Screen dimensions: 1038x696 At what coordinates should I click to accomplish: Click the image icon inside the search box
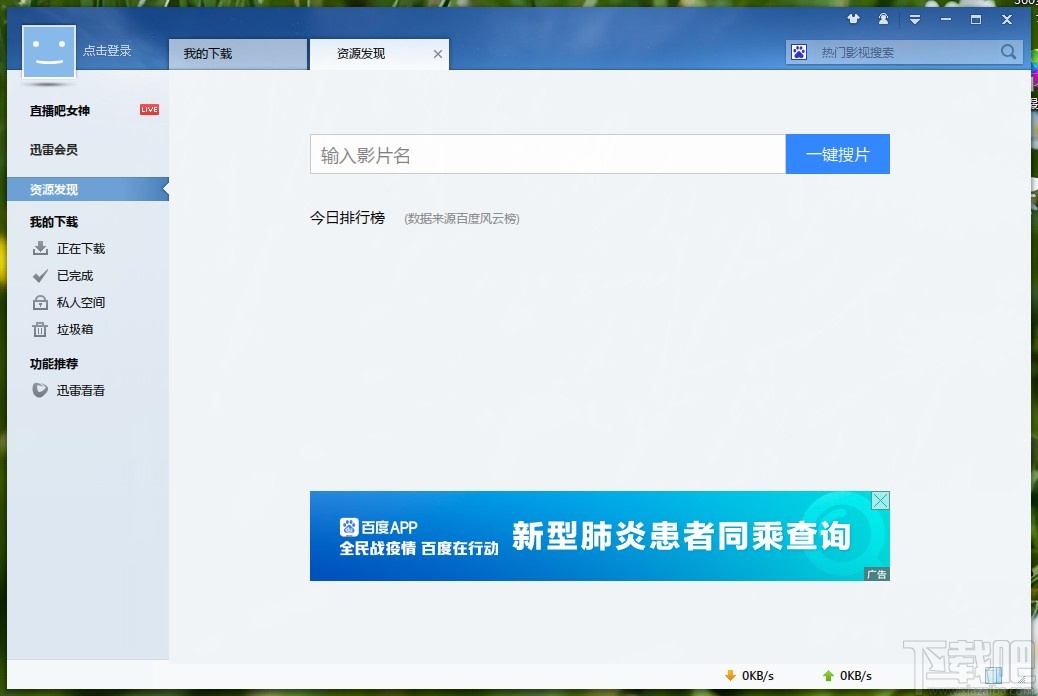799,51
